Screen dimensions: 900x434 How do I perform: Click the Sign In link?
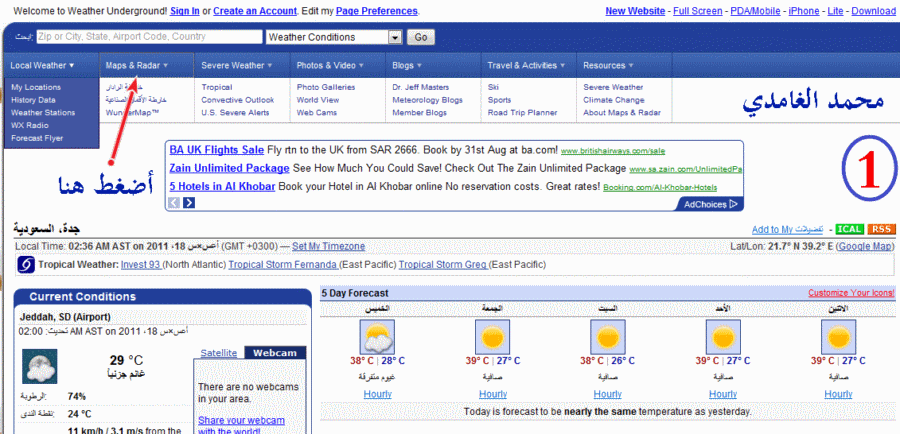coord(185,11)
